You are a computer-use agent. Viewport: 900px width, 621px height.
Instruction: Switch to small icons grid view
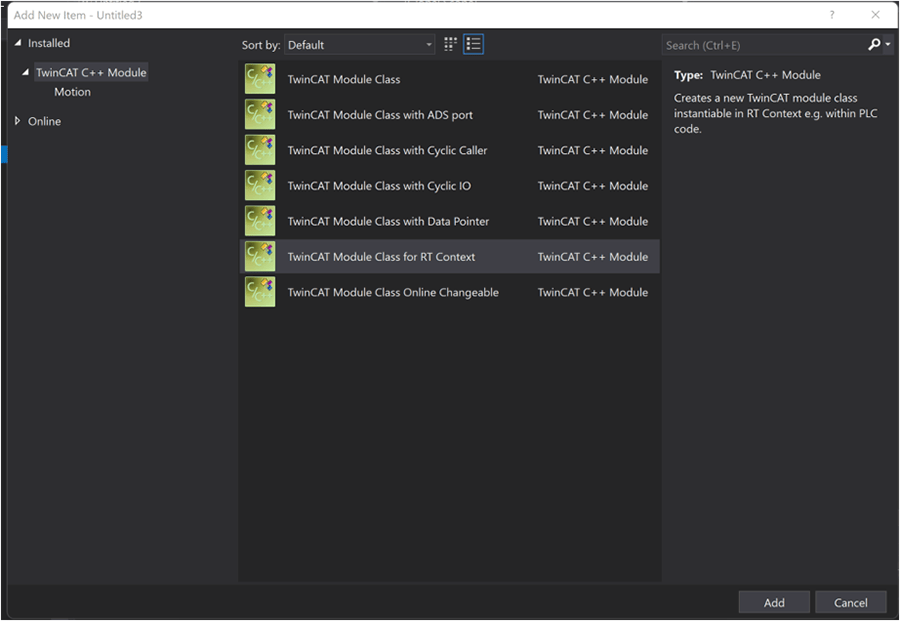point(451,44)
